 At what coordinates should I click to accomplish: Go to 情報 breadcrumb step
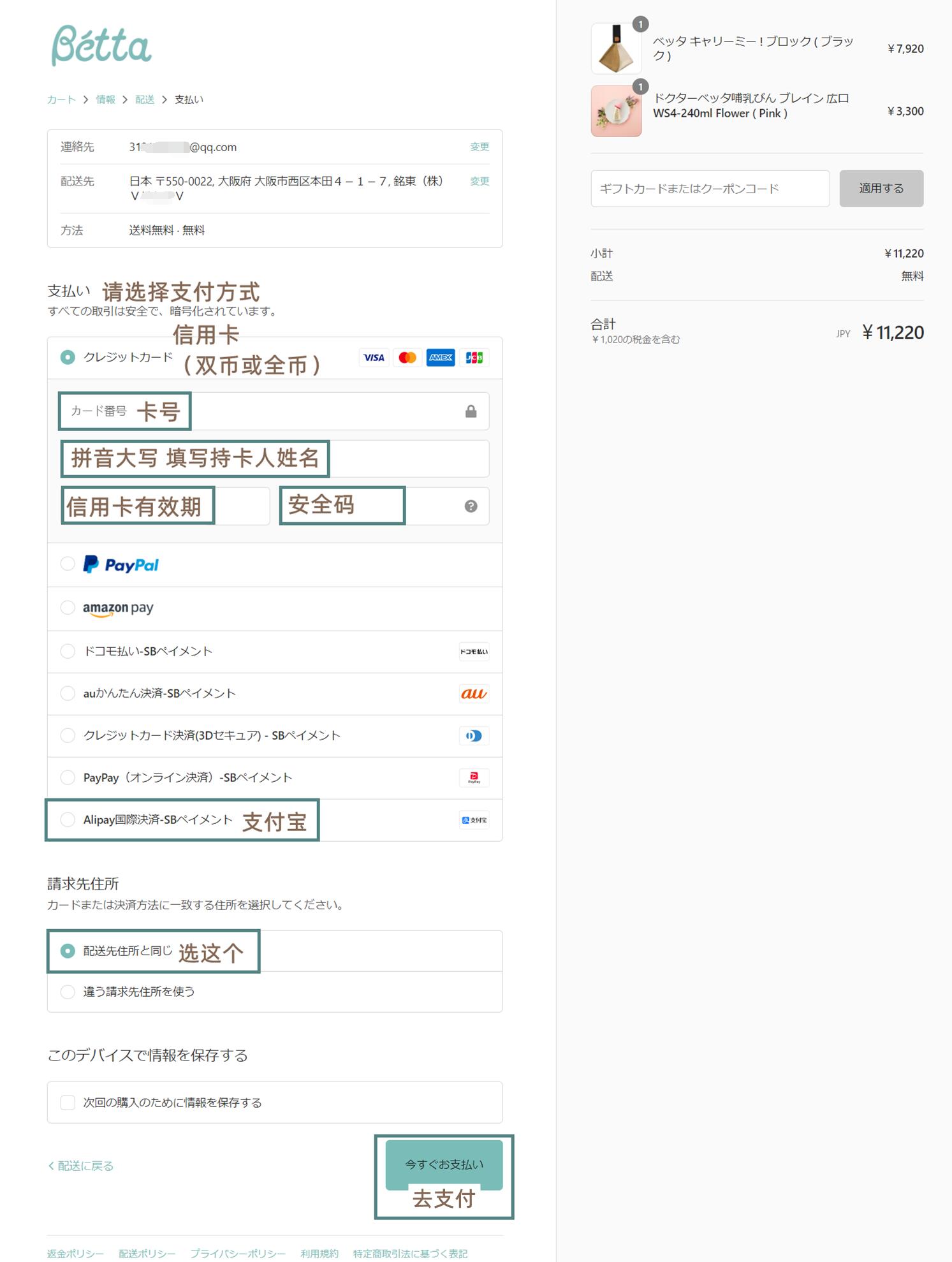click(x=106, y=99)
